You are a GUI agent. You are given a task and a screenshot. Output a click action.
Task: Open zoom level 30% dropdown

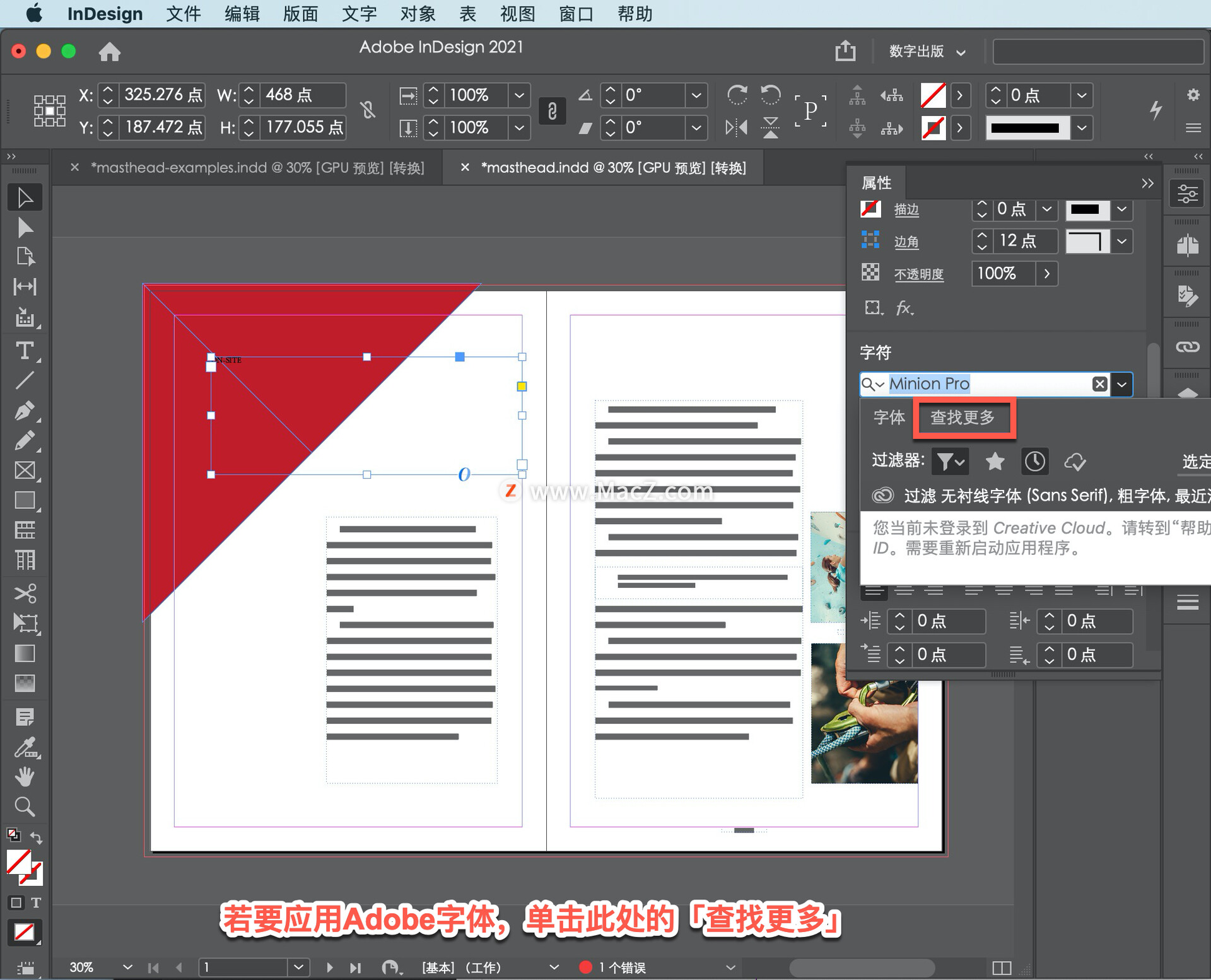[127, 967]
